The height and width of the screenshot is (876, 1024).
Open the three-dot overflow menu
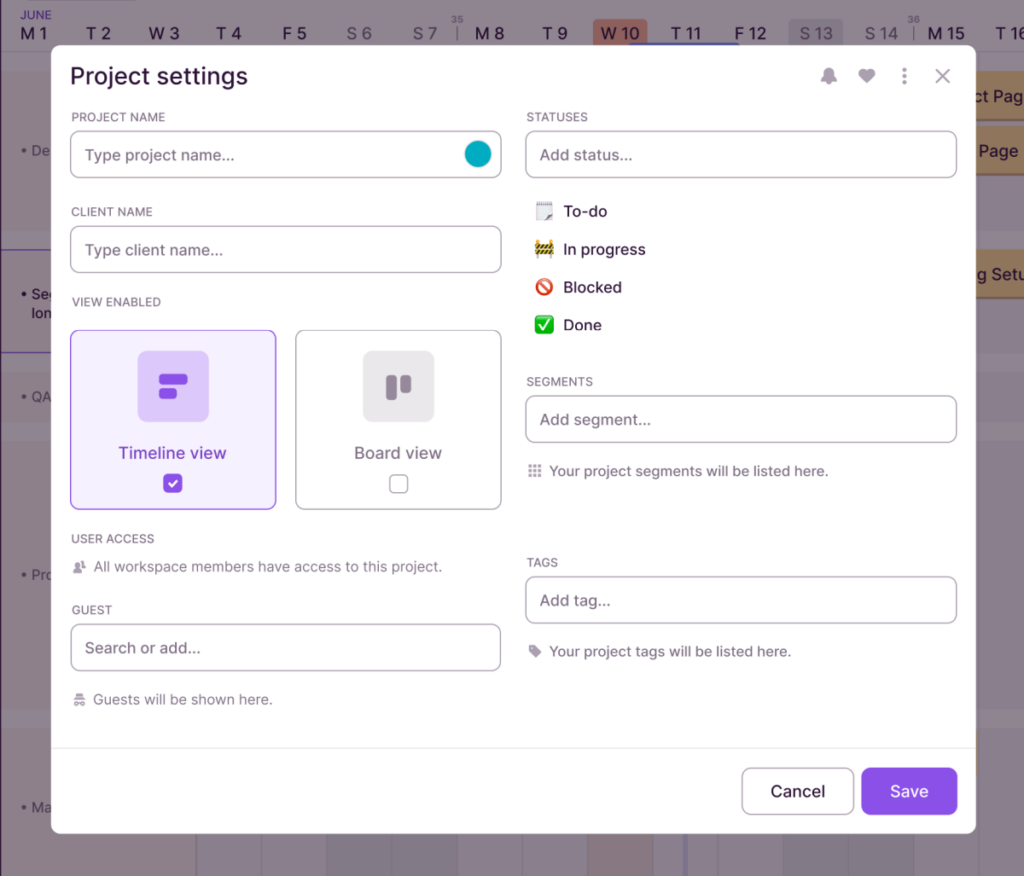click(904, 75)
